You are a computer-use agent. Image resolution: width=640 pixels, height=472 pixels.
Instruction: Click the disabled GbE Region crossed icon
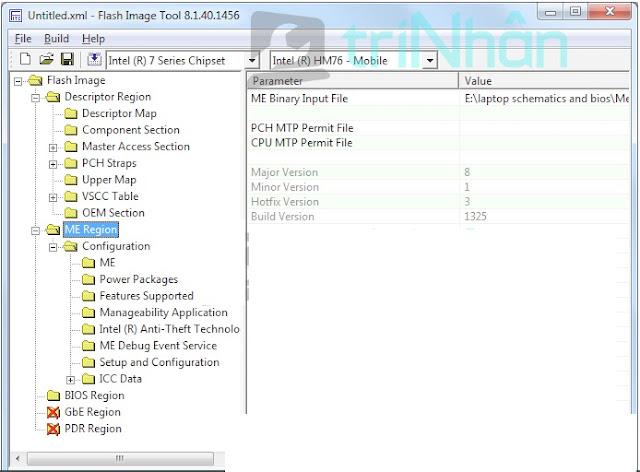click(x=53, y=412)
